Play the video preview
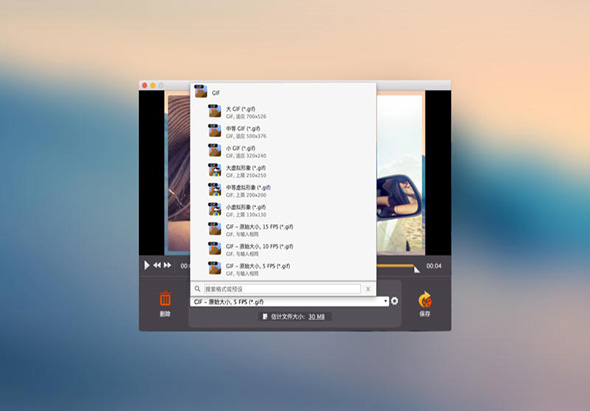Image resolution: width=590 pixels, height=411 pixels. [x=146, y=265]
